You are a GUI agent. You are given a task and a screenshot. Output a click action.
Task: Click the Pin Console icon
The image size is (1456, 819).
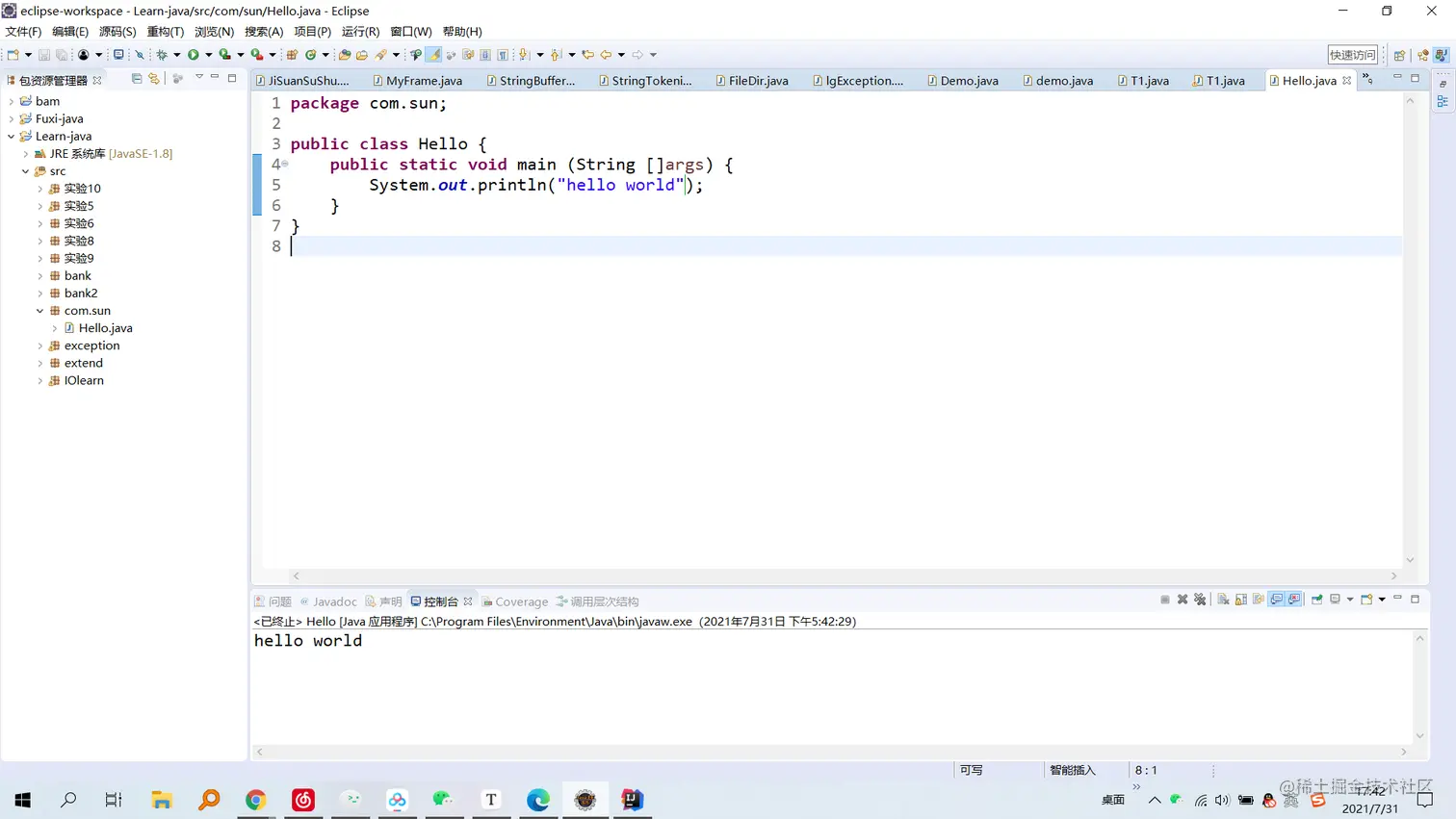pyautogui.click(x=1316, y=600)
